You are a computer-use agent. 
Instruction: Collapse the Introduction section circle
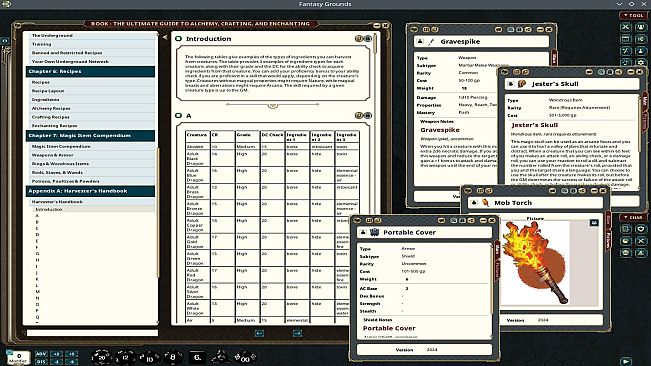click(179, 39)
